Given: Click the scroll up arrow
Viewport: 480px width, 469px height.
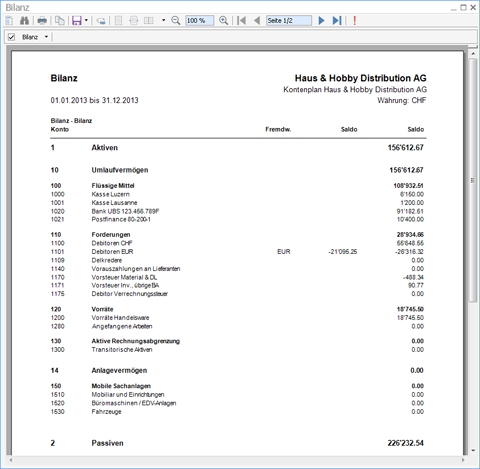Looking at the screenshot, I should (473, 53).
